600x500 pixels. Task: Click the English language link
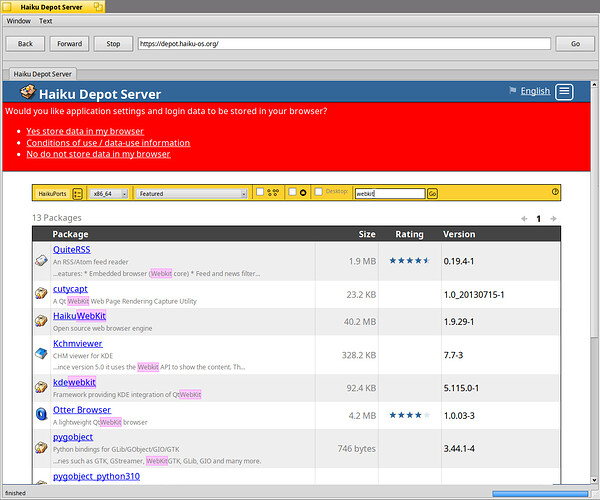(535, 91)
